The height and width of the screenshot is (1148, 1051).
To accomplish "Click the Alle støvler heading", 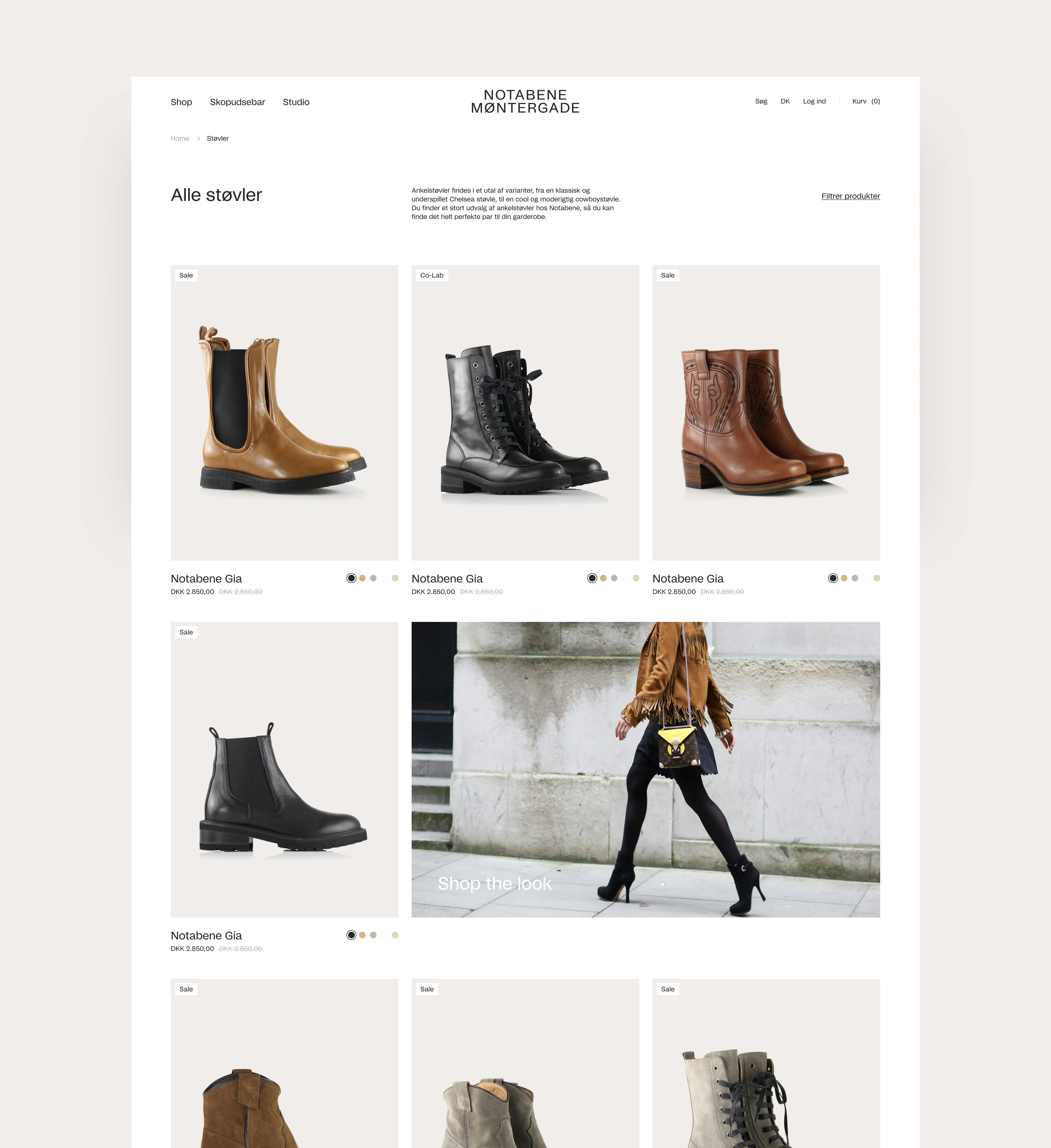I will tap(216, 195).
